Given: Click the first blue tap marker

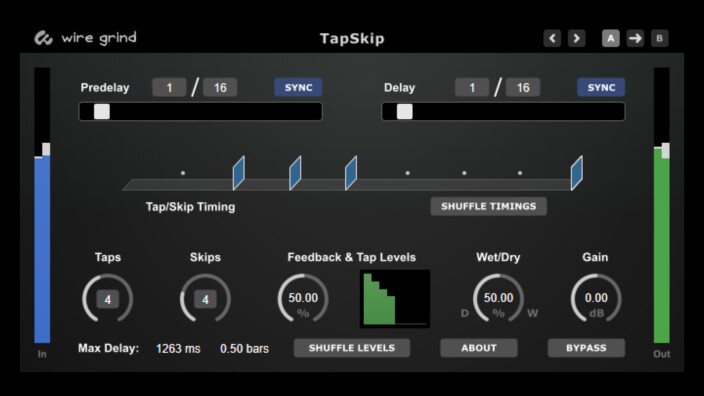Looking at the screenshot, I should 239,173.
